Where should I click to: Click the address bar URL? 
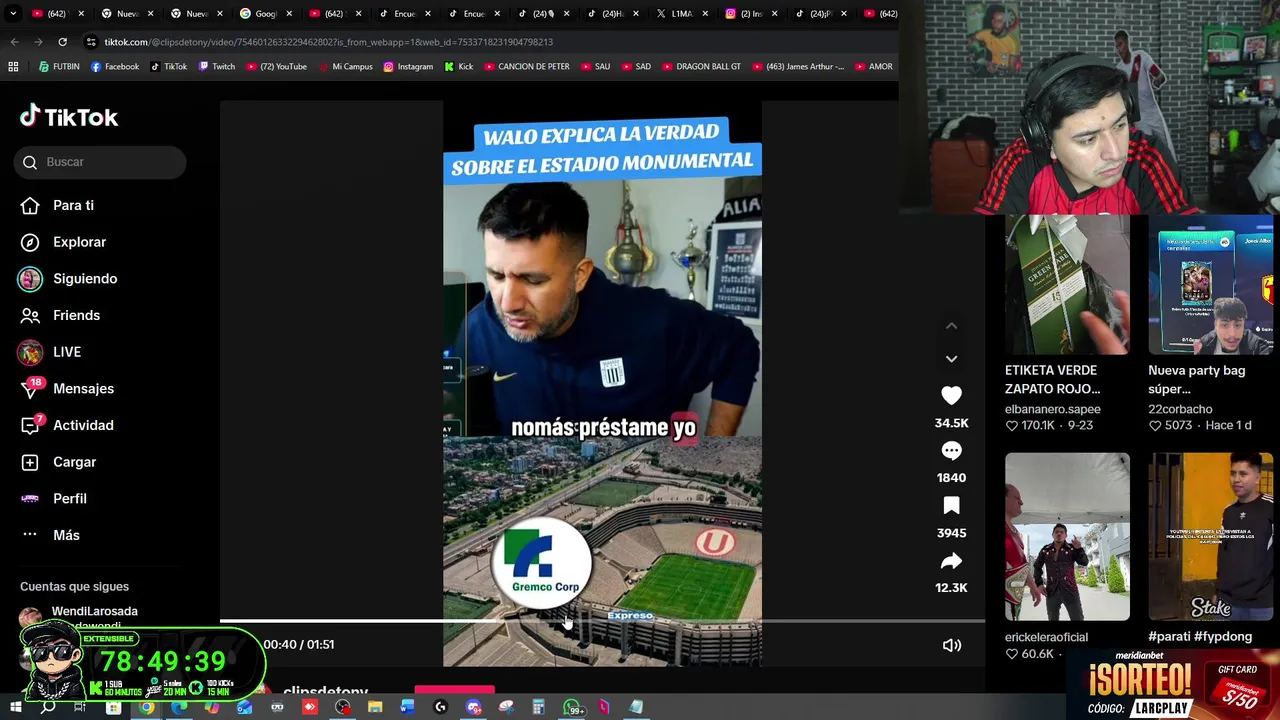[x=328, y=42]
